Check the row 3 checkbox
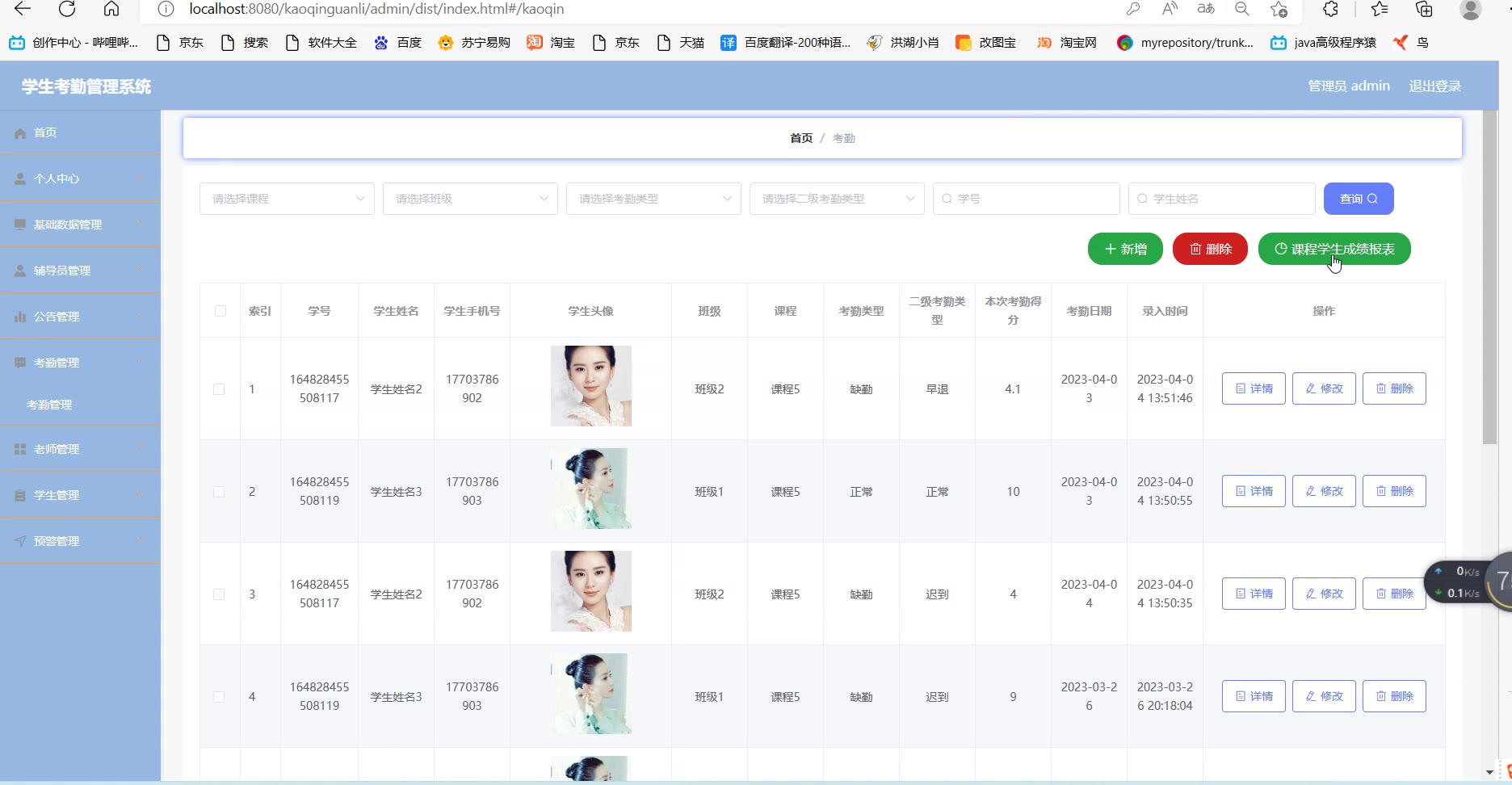Screen dimensions: 1512x785 219,594
